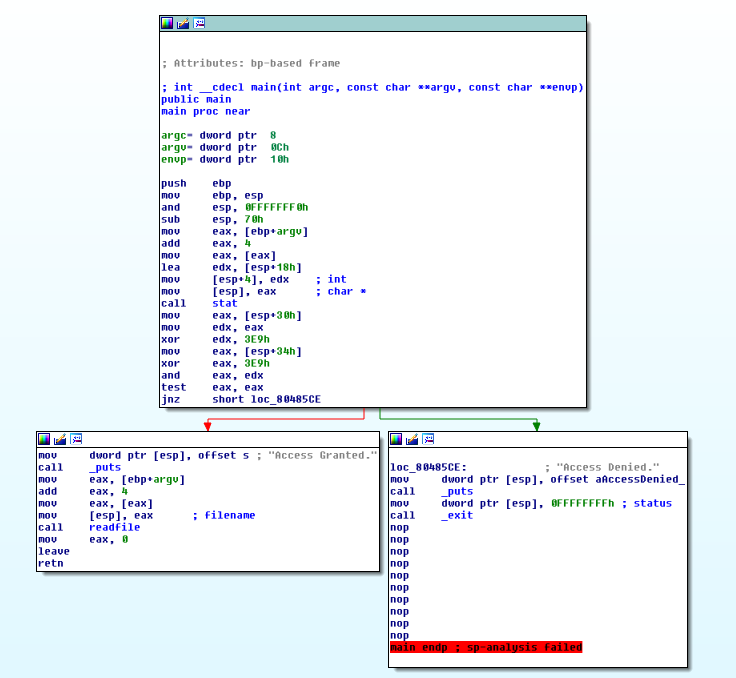The image size is (736, 678).
Task: Click the red 'sp-analysis failed' line
Action: tap(485, 647)
